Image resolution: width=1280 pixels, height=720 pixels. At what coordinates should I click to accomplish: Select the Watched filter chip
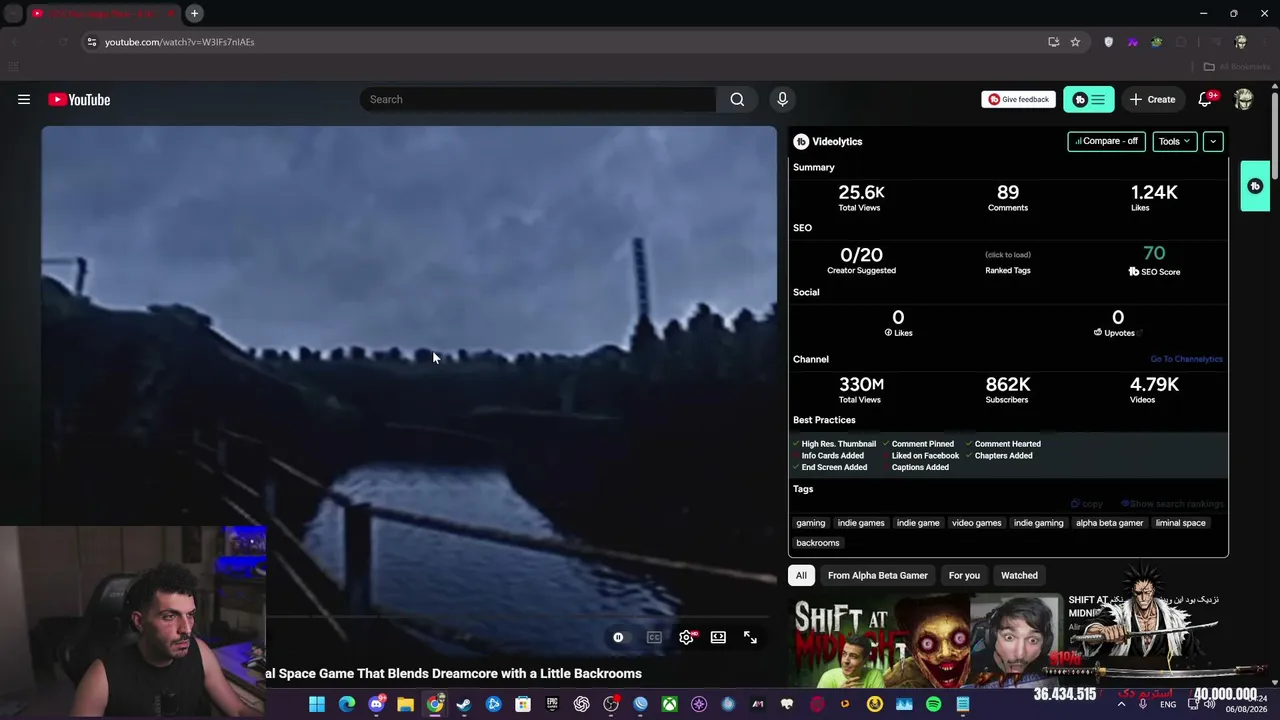[x=1019, y=575]
